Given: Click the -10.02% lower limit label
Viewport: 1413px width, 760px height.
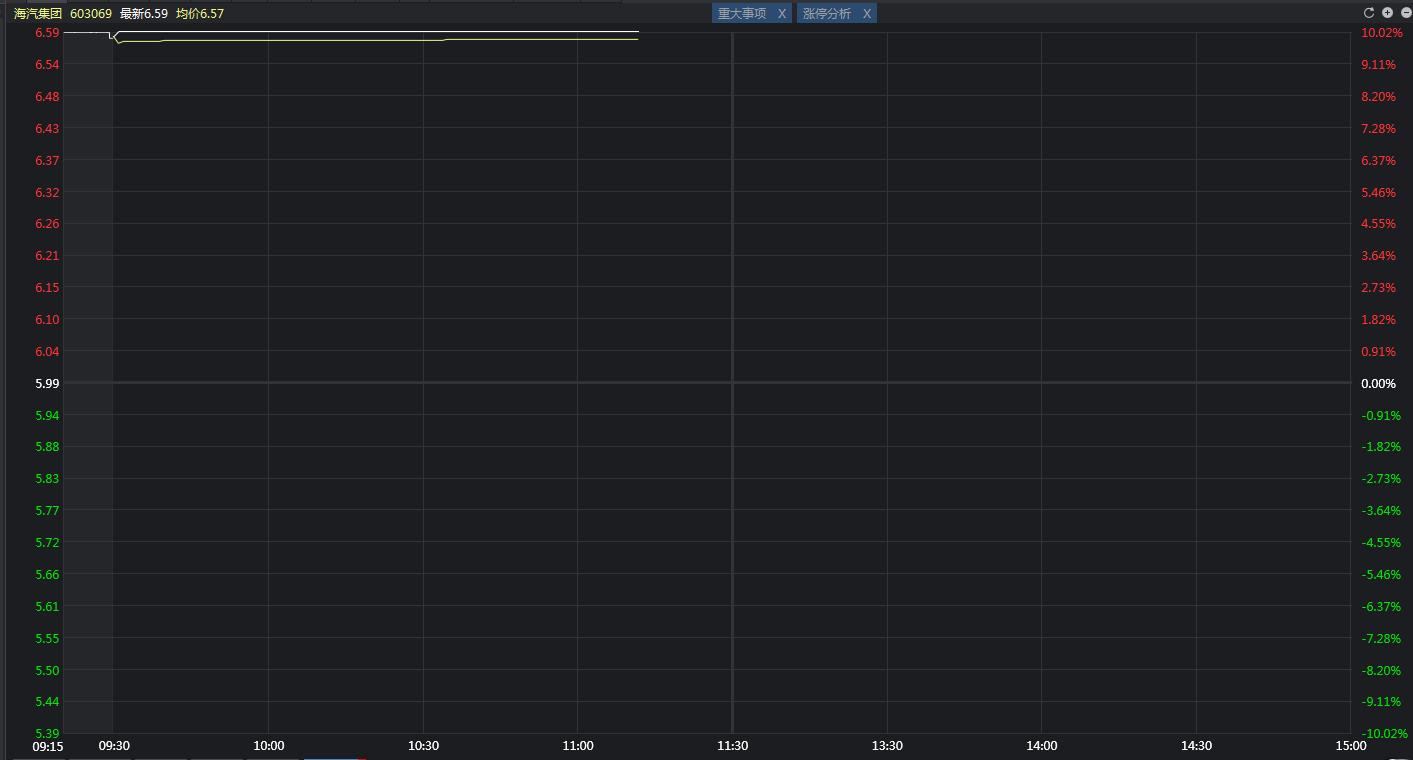Looking at the screenshot, I should tap(1384, 733).
